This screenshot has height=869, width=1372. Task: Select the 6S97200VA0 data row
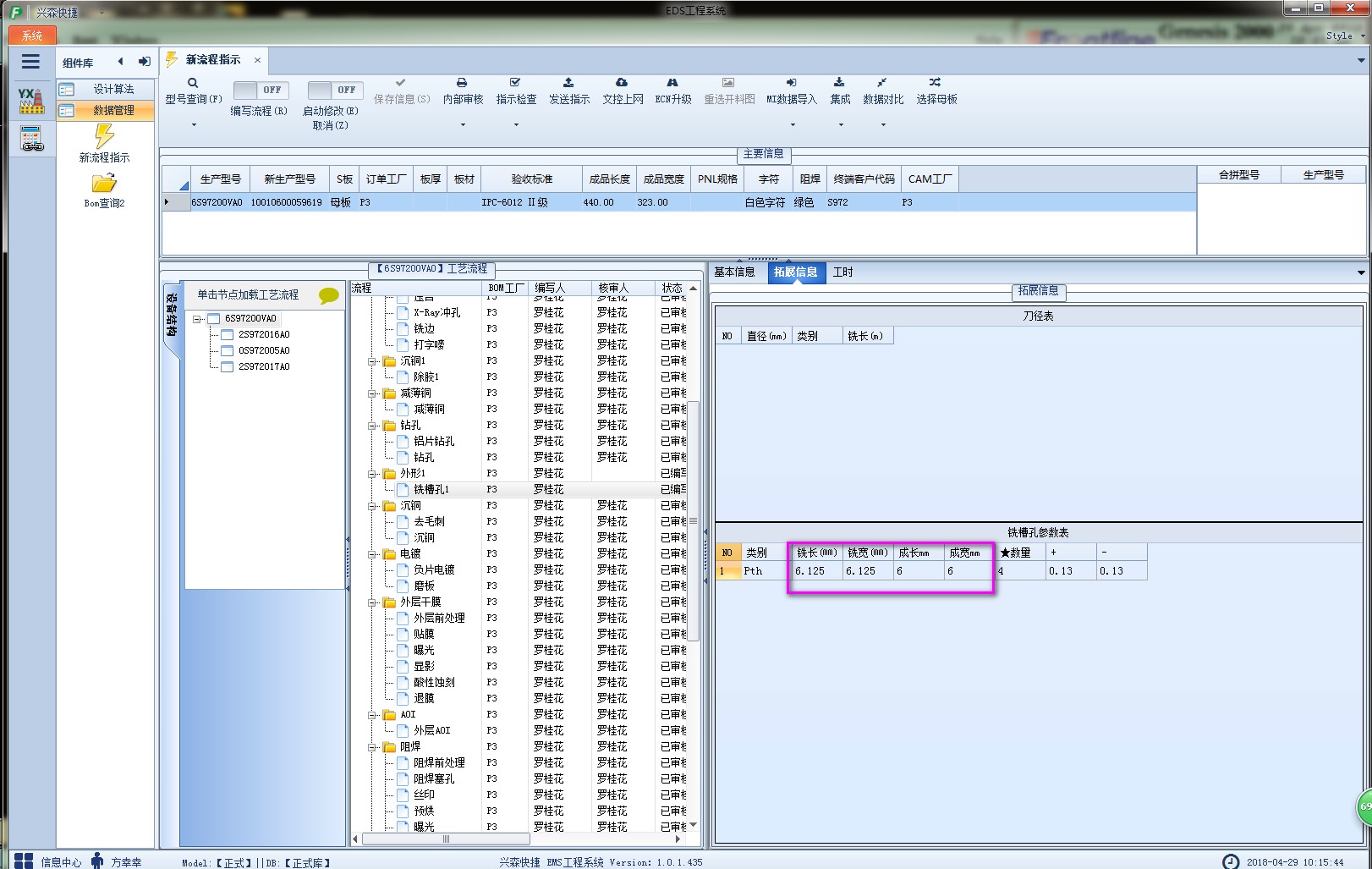pyautogui.click(x=678, y=202)
